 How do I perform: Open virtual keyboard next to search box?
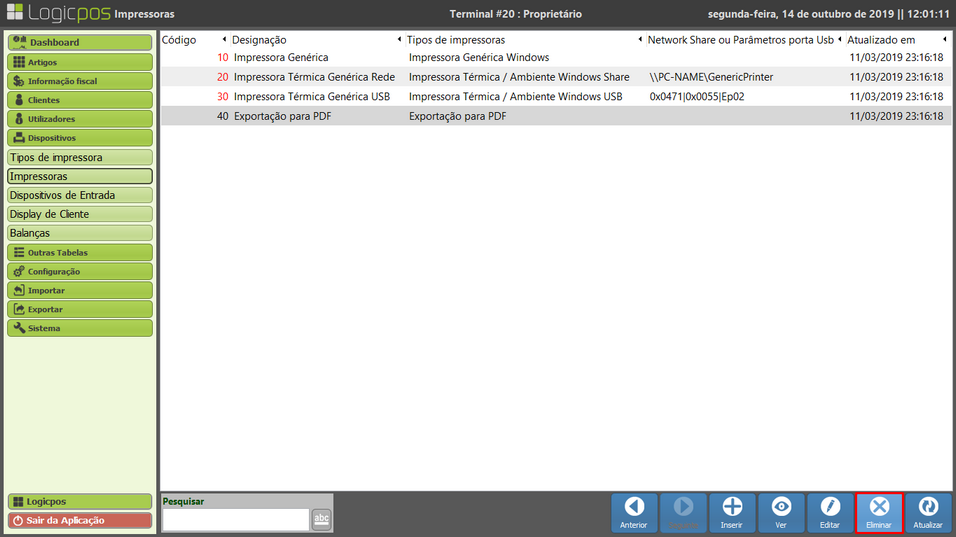pyautogui.click(x=321, y=518)
